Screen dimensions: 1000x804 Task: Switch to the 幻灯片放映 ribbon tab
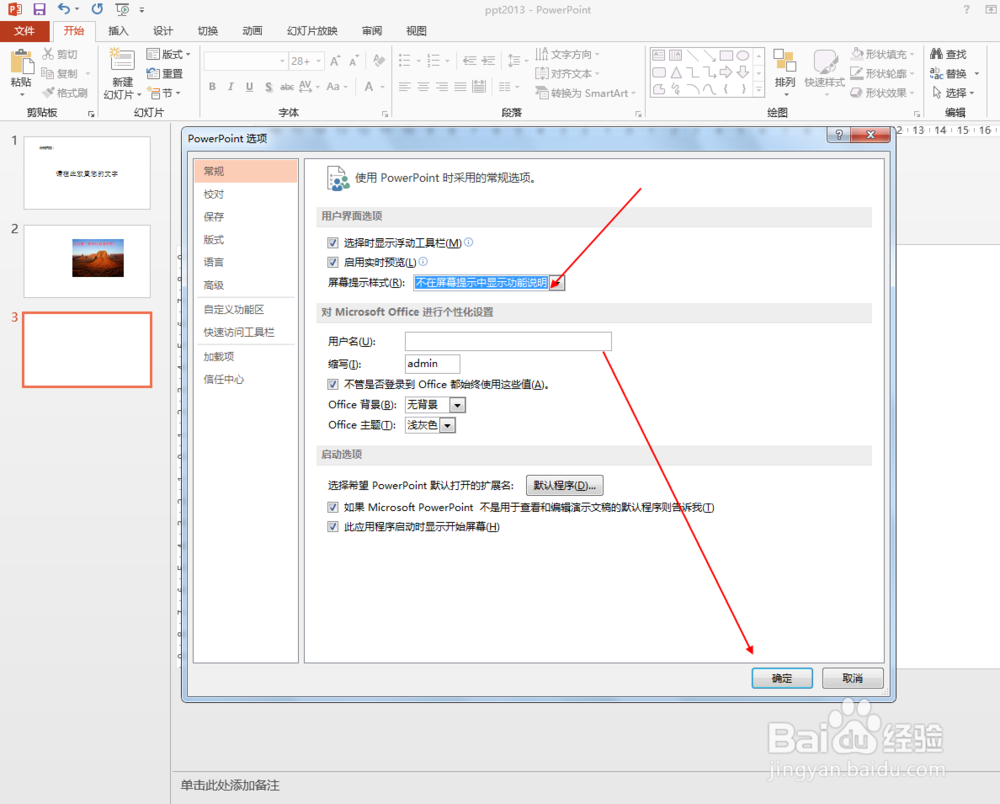tap(312, 31)
